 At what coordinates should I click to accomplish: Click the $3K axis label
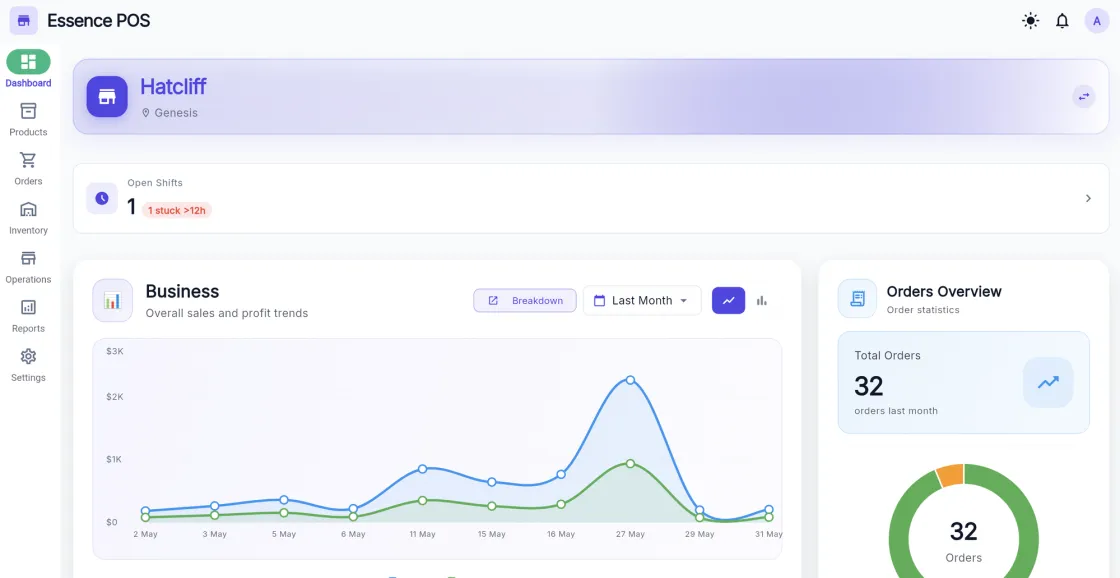pos(115,352)
